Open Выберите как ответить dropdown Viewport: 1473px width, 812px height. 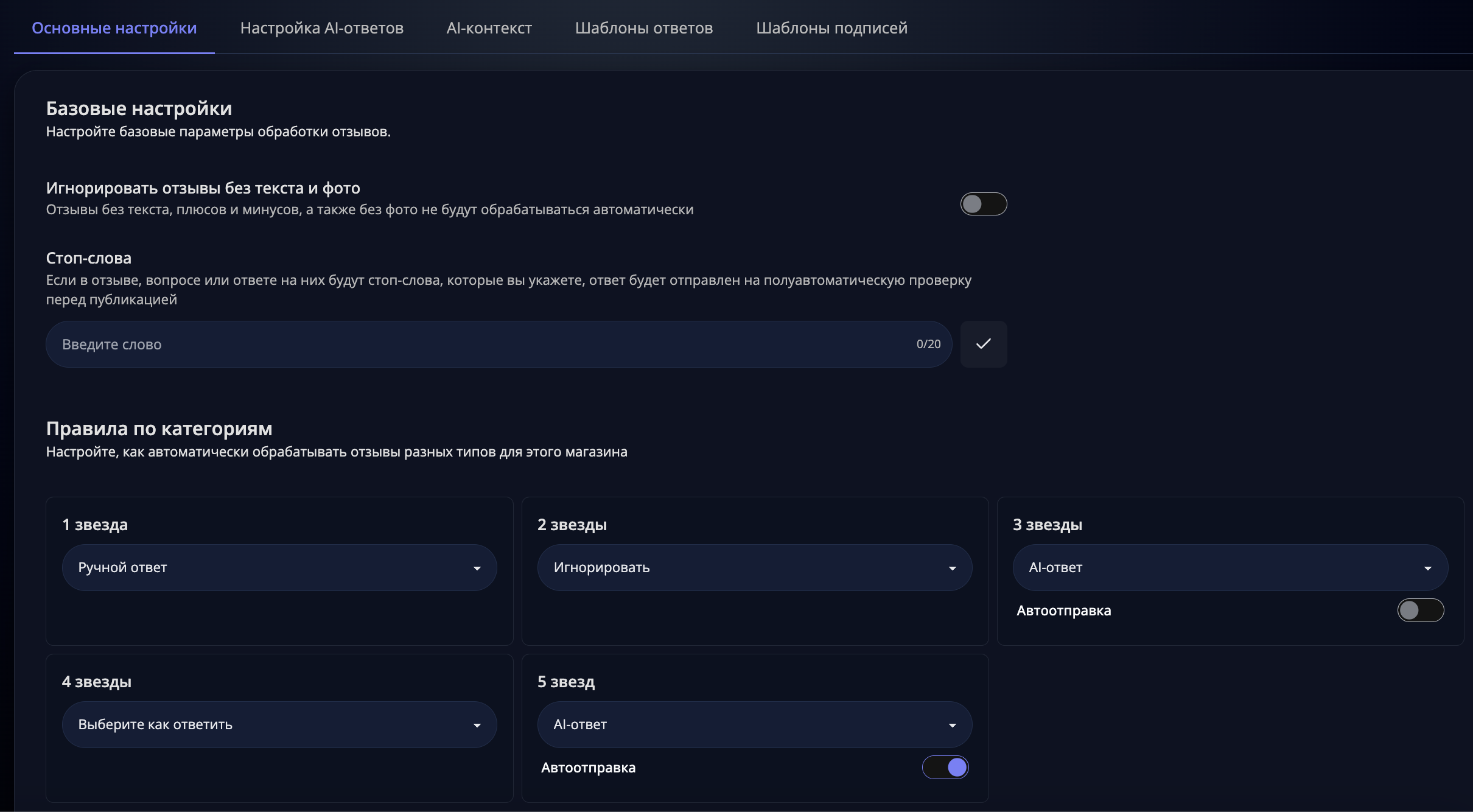pos(268,724)
